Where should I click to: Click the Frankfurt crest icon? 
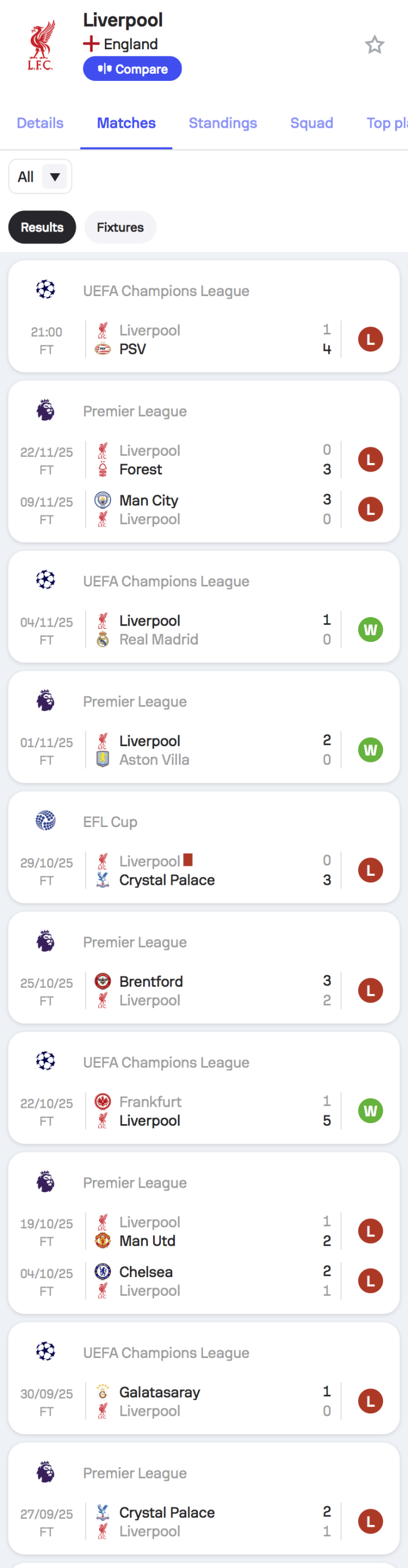103,1101
